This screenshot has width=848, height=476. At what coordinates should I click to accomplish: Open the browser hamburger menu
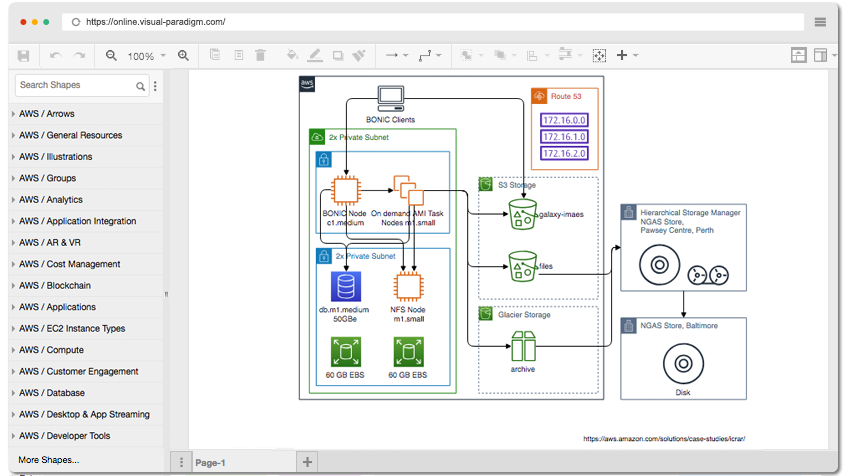[820, 22]
